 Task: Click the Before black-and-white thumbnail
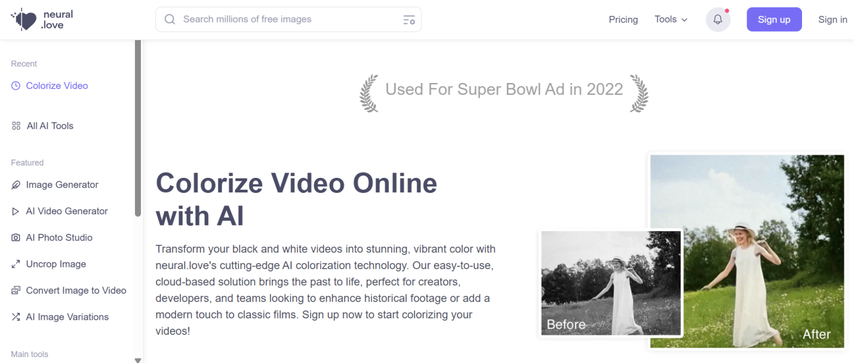[x=611, y=283]
